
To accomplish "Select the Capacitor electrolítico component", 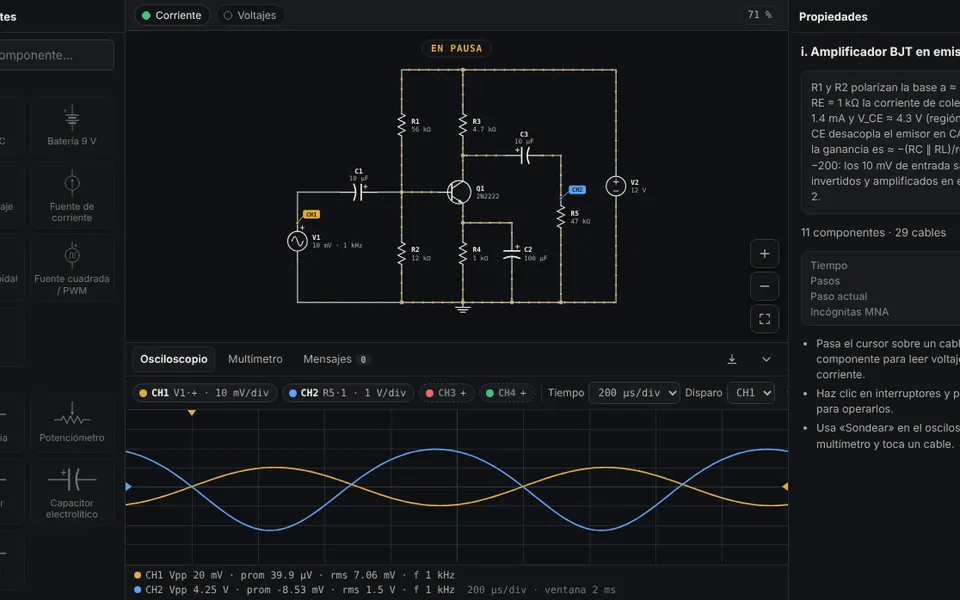I will tap(72, 492).
